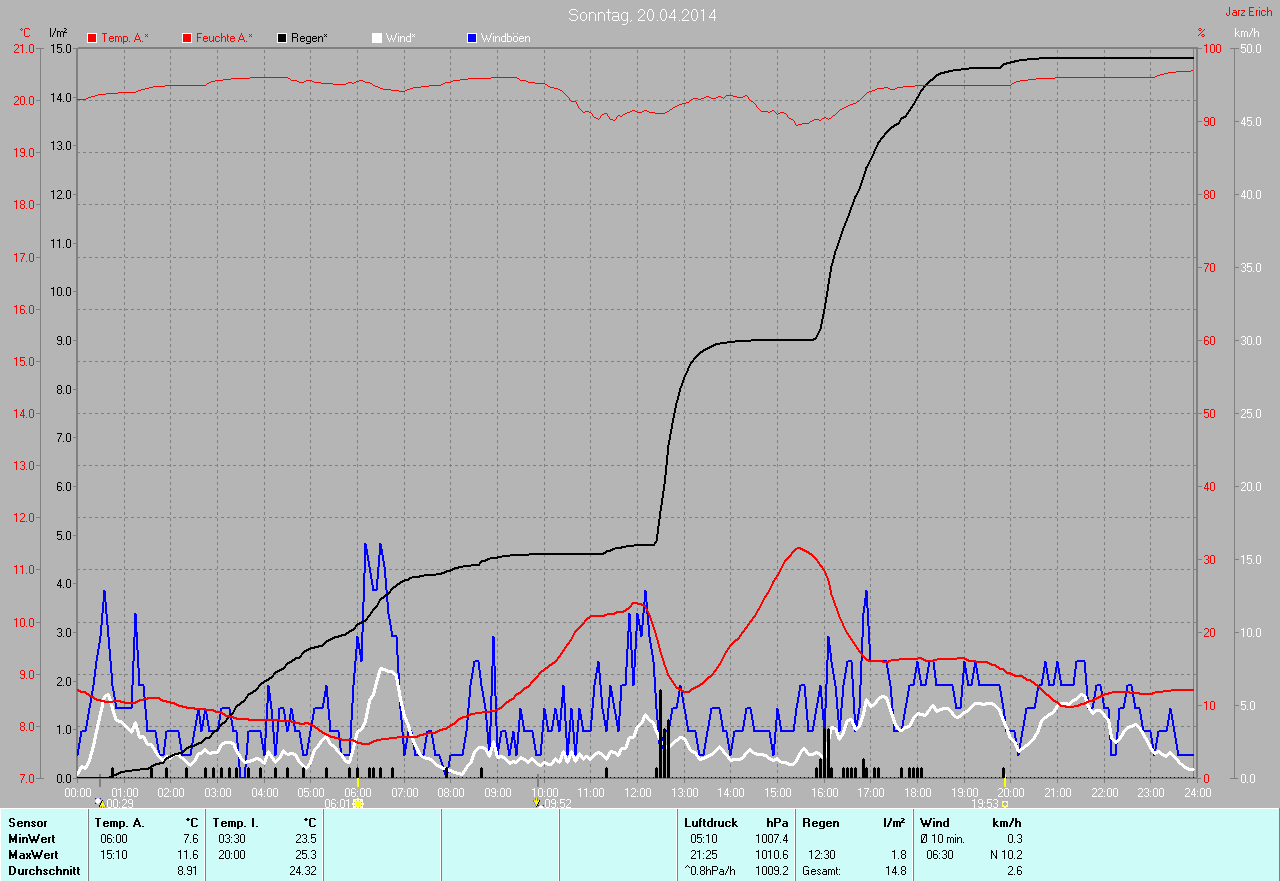Click the maximum pressure value '1010.6'
Image resolution: width=1280 pixels, height=881 pixels.
point(772,855)
